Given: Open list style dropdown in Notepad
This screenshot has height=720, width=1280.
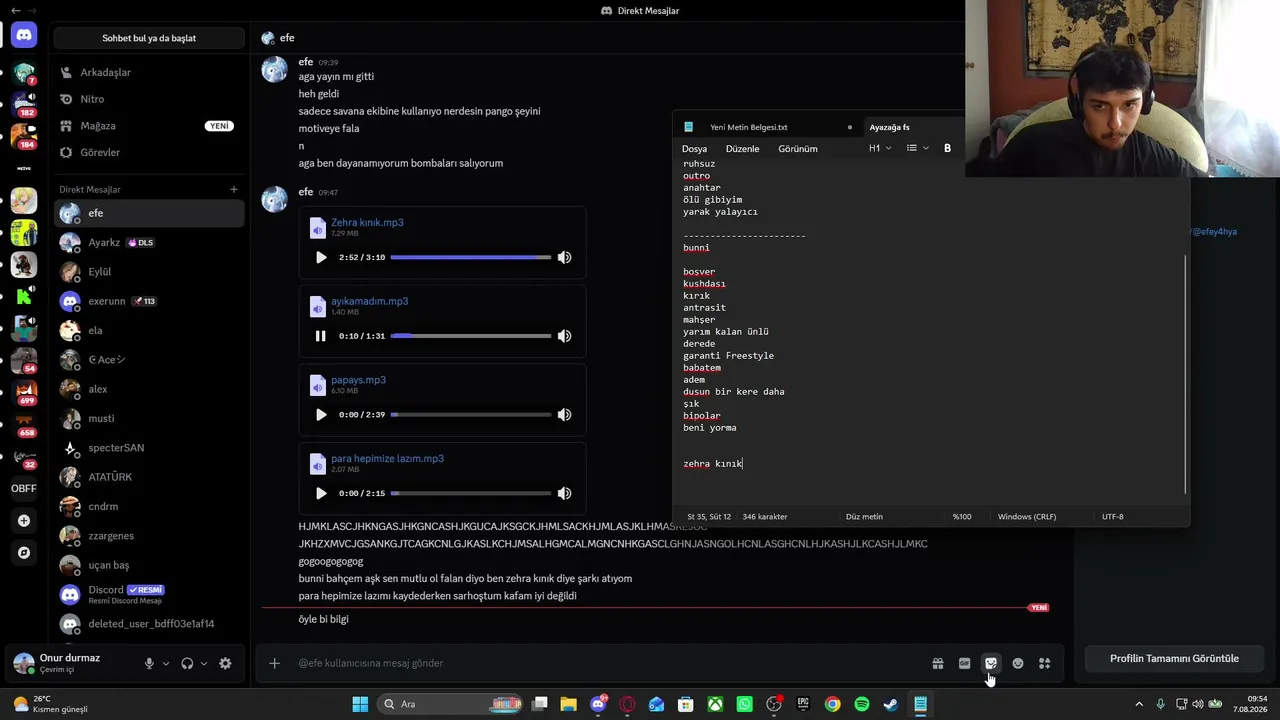Looking at the screenshot, I should tap(917, 148).
